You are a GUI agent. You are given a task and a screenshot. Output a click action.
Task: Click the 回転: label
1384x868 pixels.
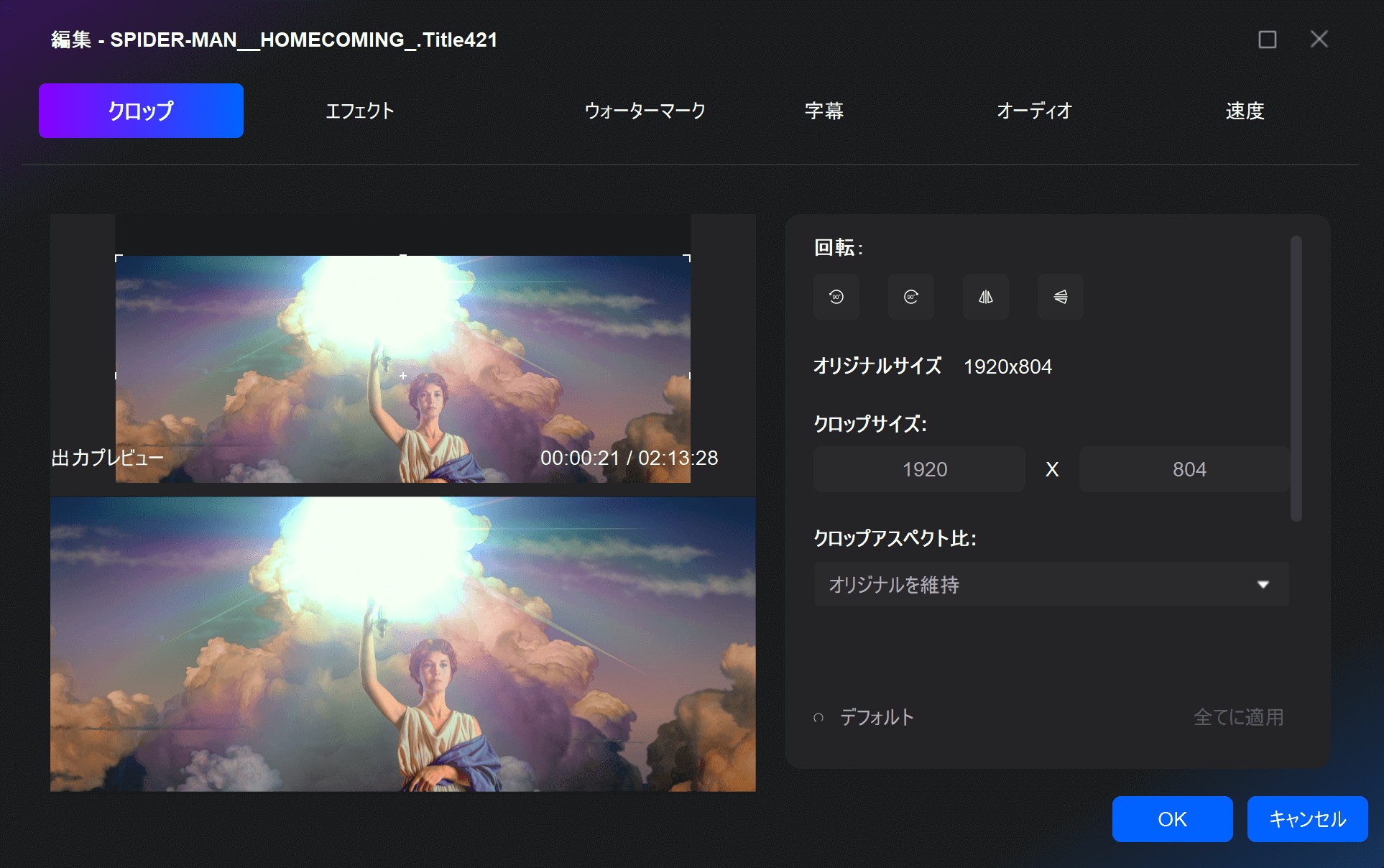[838, 248]
